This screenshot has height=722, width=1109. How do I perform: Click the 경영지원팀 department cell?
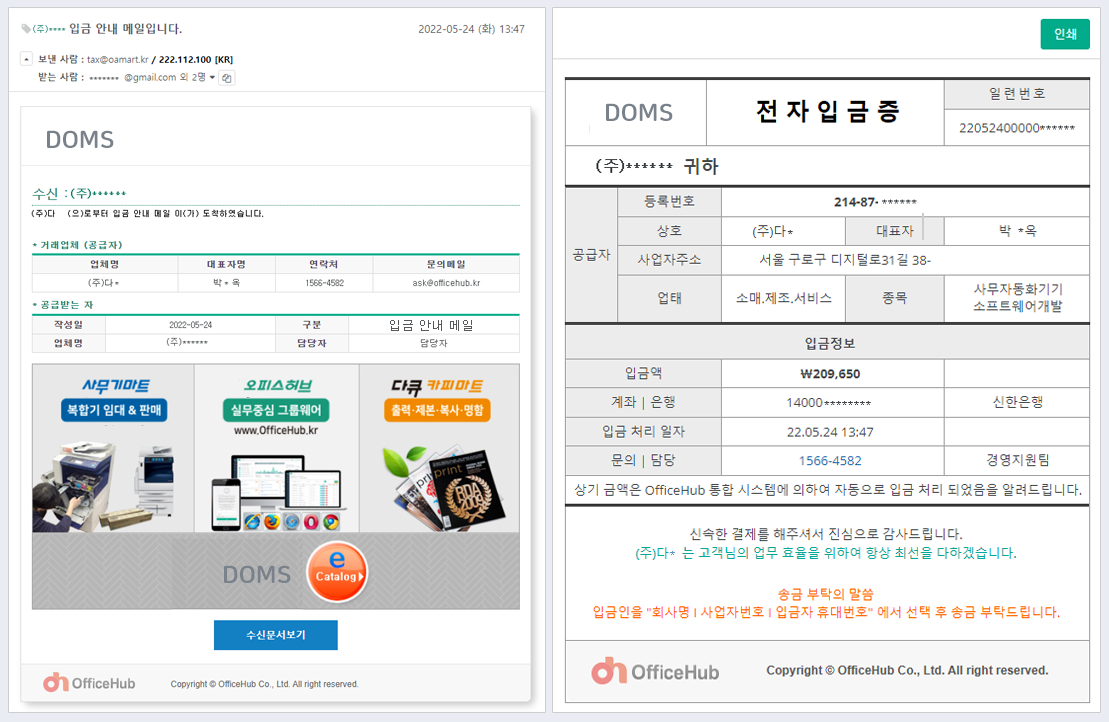[x=1017, y=460]
